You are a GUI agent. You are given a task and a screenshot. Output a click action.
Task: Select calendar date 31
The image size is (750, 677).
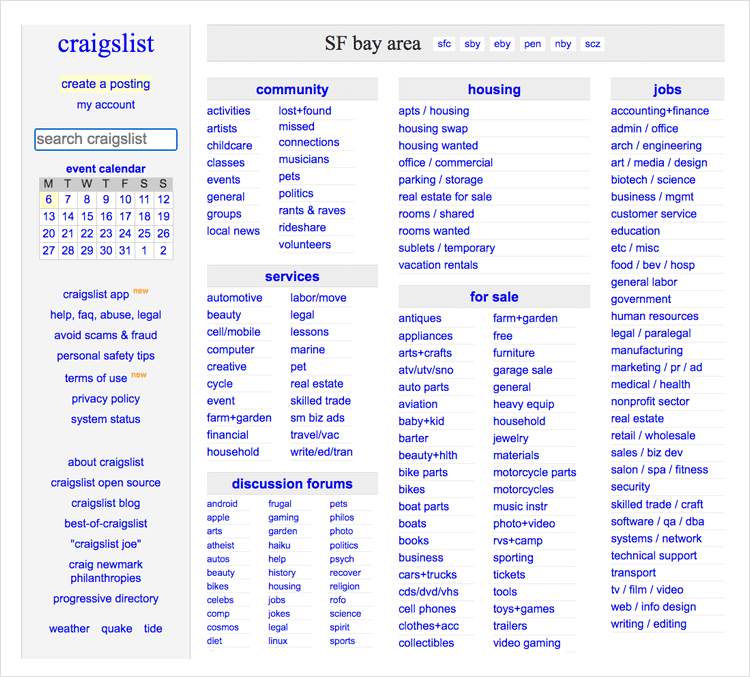tap(125, 250)
